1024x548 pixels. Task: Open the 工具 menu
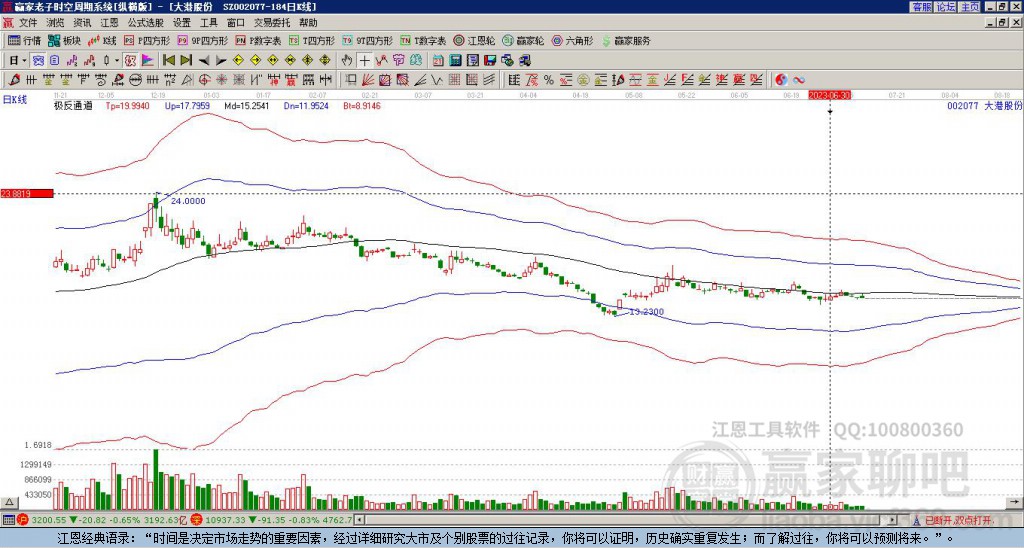208,23
